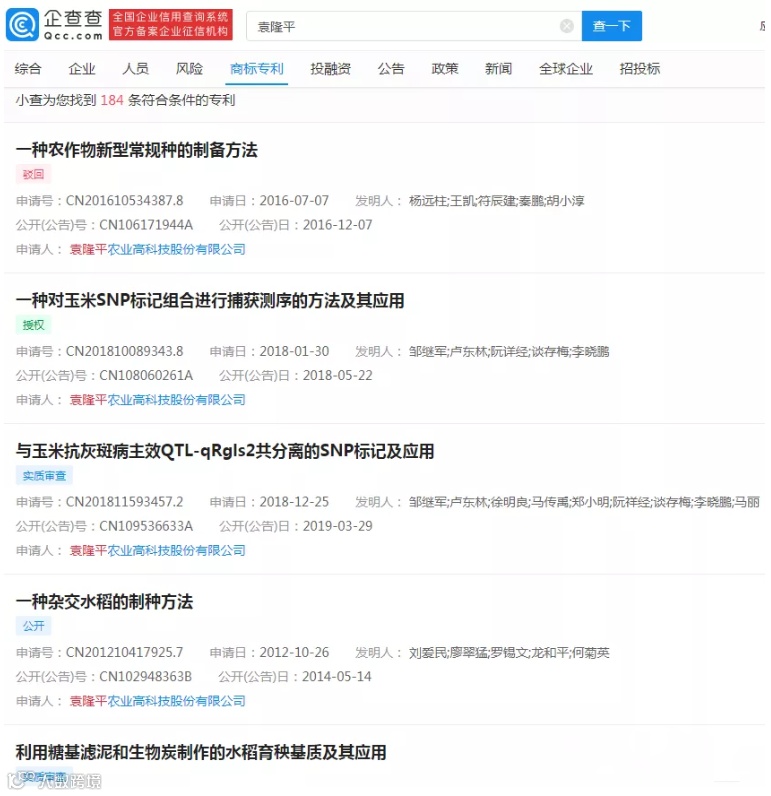Open patent 与玉米抗灰斑病主效QTL-qRgls2共分离的SNP标记及应用
The height and width of the screenshot is (796, 771).
225,451
